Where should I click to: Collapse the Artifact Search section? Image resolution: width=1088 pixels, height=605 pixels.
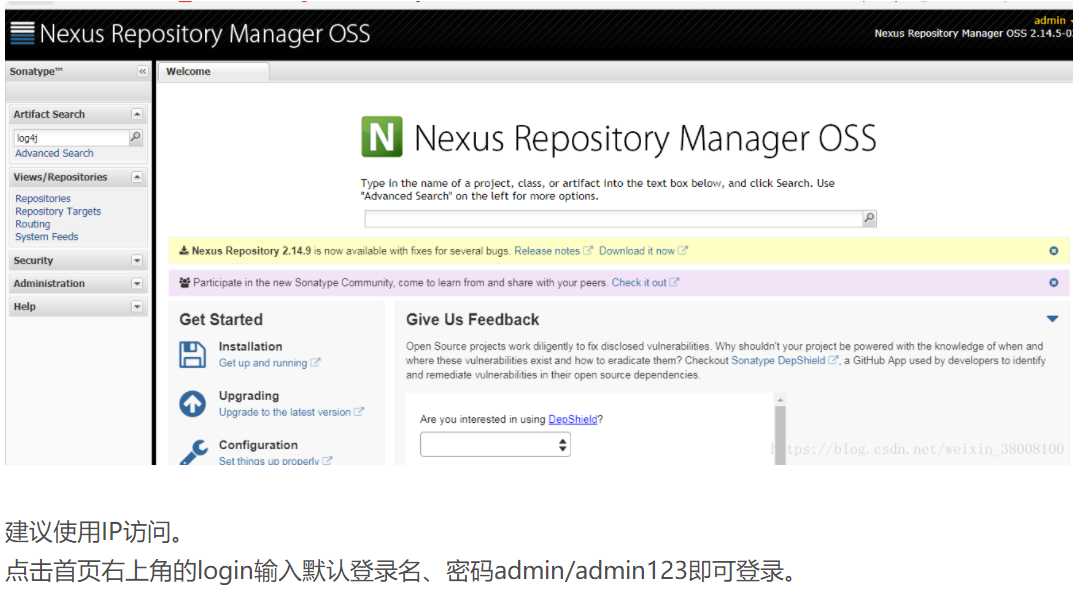(137, 114)
